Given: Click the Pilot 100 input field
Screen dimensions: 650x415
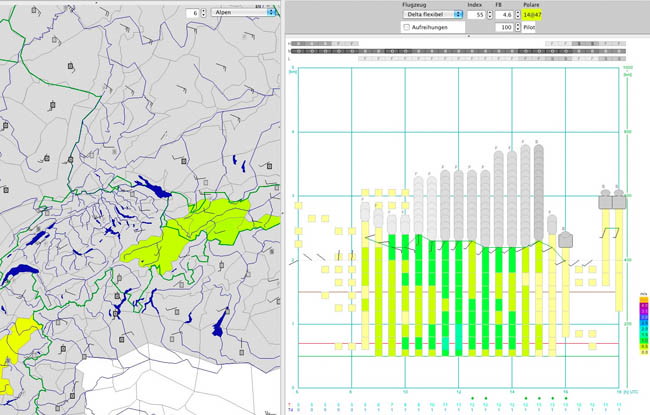Looking at the screenshot, I should coord(505,27).
